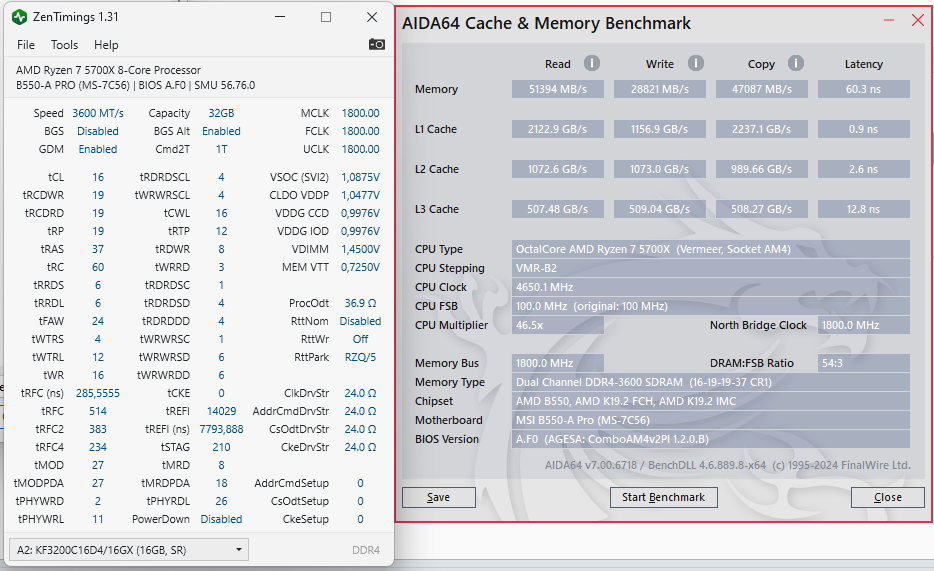
Task: Click Capacity value 32GB
Action: pyautogui.click(x=221, y=113)
